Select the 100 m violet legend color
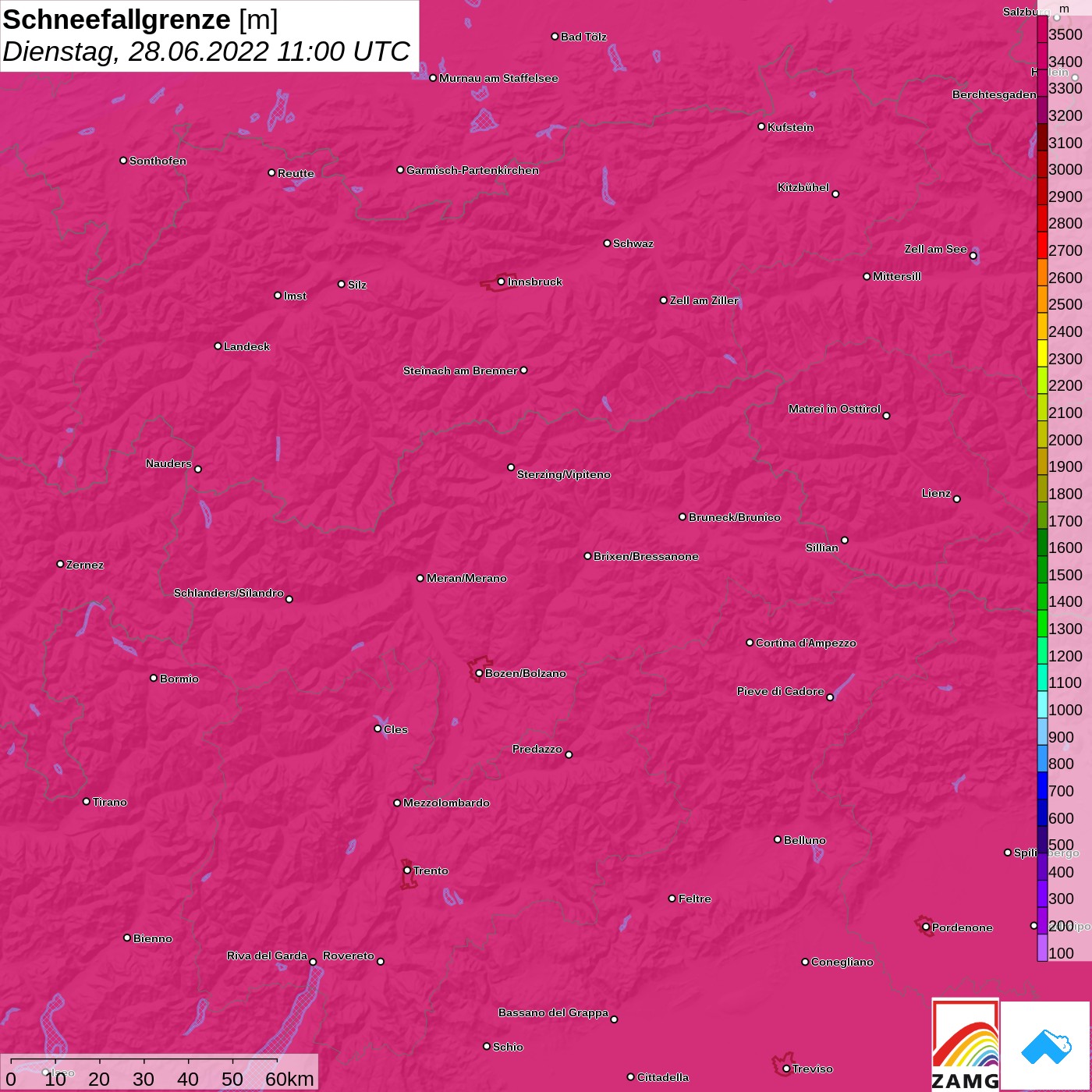 pyautogui.click(x=1042, y=948)
